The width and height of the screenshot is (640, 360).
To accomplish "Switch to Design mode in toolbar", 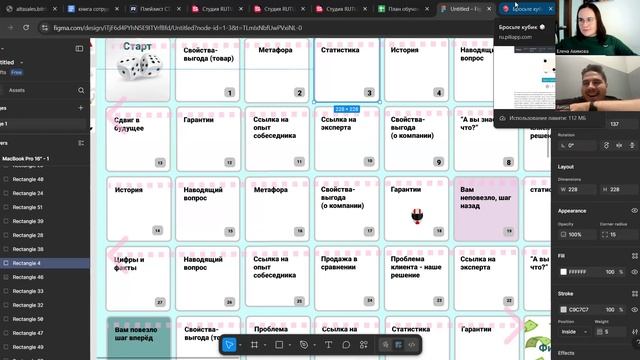I will point(398,345).
